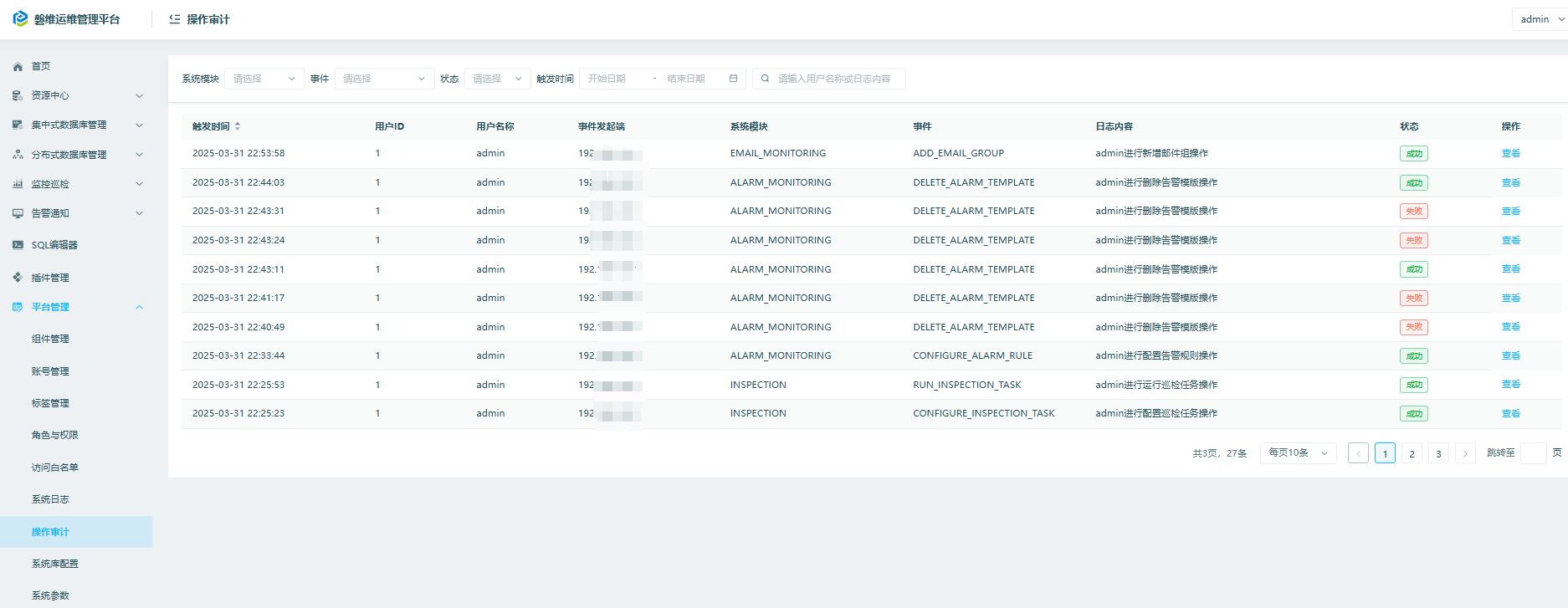The image size is (1568, 608).
Task: Click the calendar icon in date range
Action: coord(733,79)
